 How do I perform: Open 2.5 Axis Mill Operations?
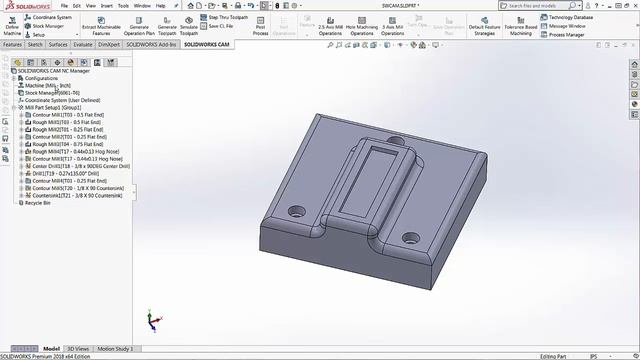(x=330, y=26)
